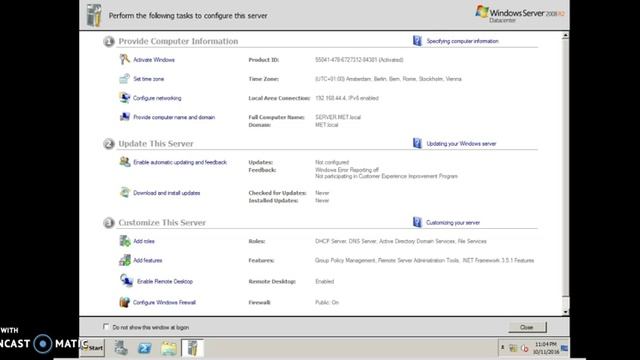Open Enable automatic updating and feedback link
640x360 pixels.
[x=180, y=162]
